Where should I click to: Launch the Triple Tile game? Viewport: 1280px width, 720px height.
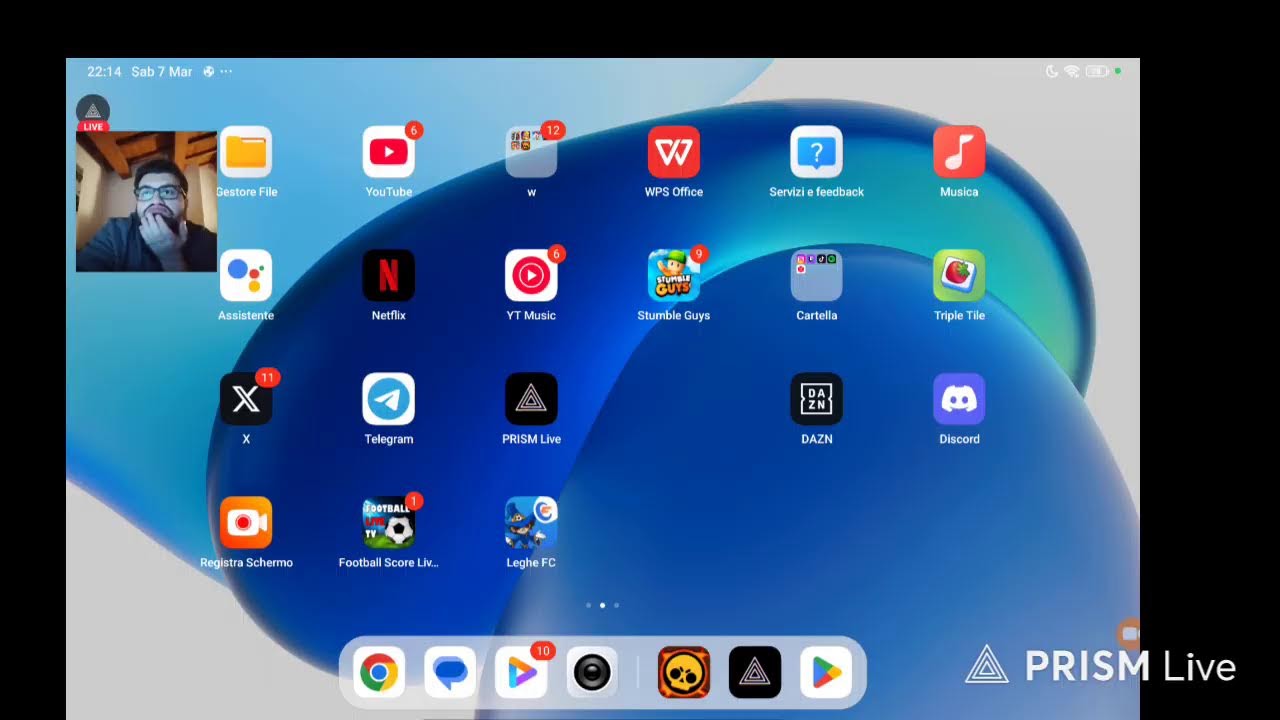coord(959,275)
